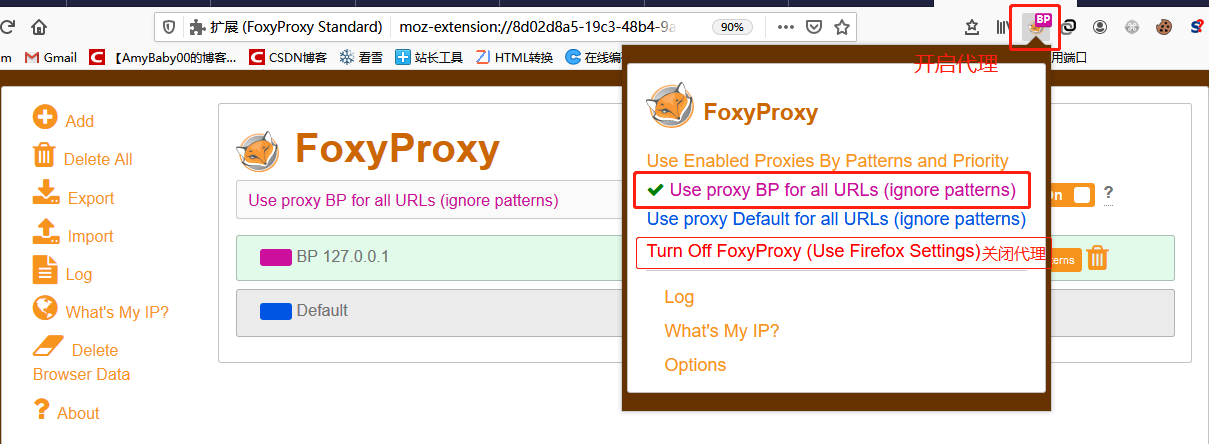The width and height of the screenshot is (1209, 444).
Task: Click the bookmarks menu star-tray icon in toolbar
Action: click(x=971, y=27)
